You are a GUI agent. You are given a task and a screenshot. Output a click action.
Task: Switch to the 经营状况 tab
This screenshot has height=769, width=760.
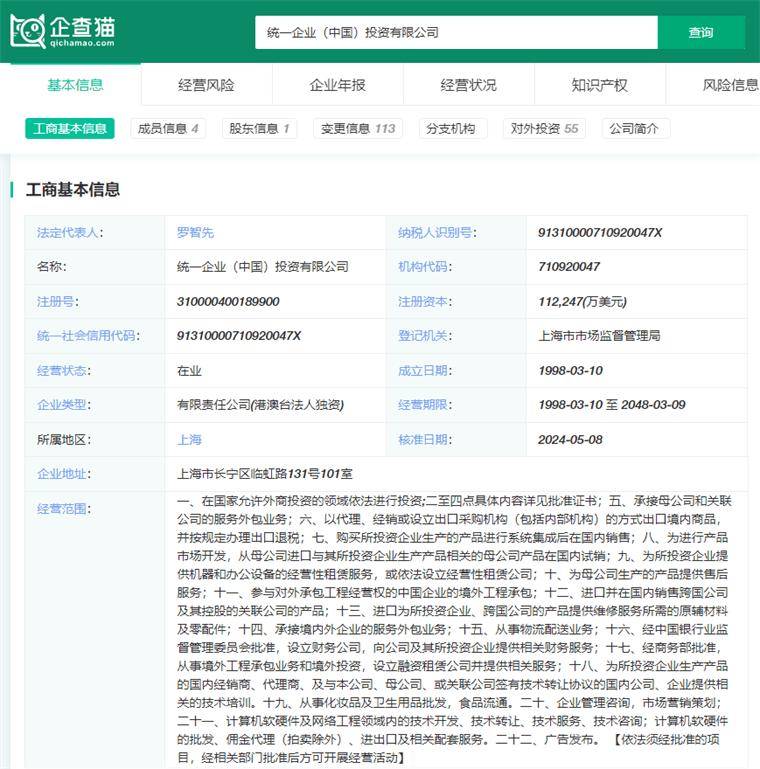468,85
